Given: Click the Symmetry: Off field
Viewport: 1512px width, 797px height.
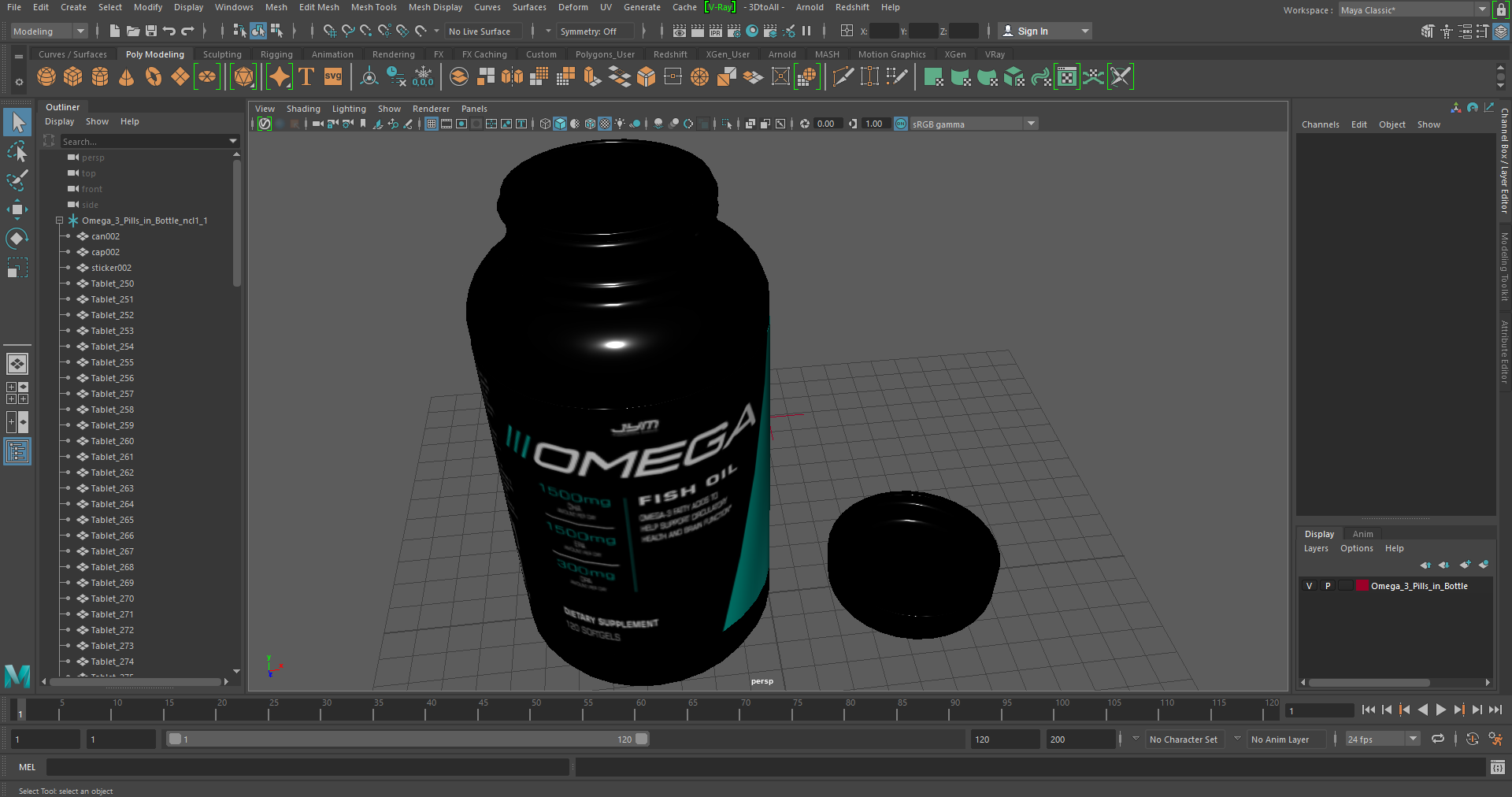Looking at the screenshot, I should click(595, 31).
